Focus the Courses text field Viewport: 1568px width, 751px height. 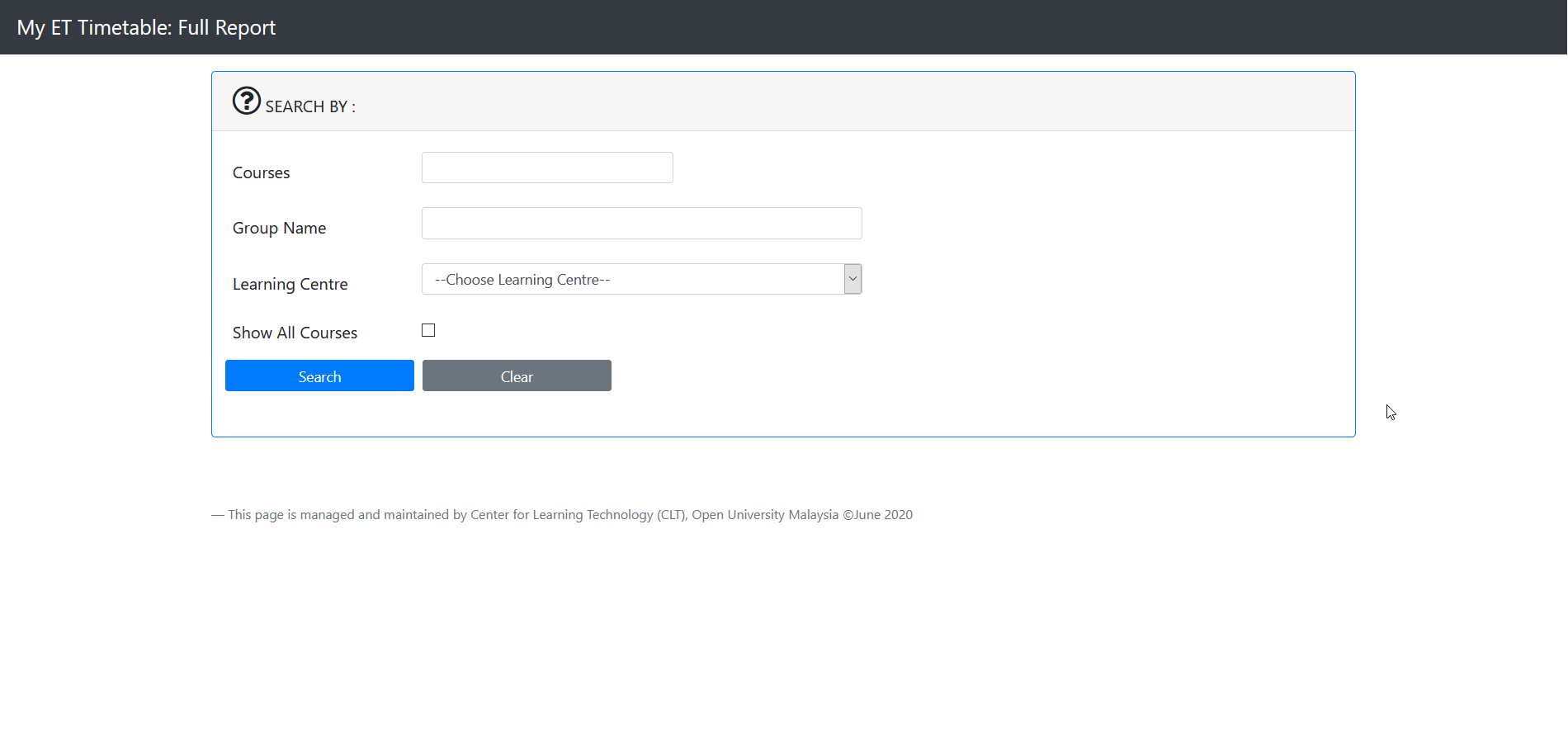pyautogui.click(x=547, y=168)
